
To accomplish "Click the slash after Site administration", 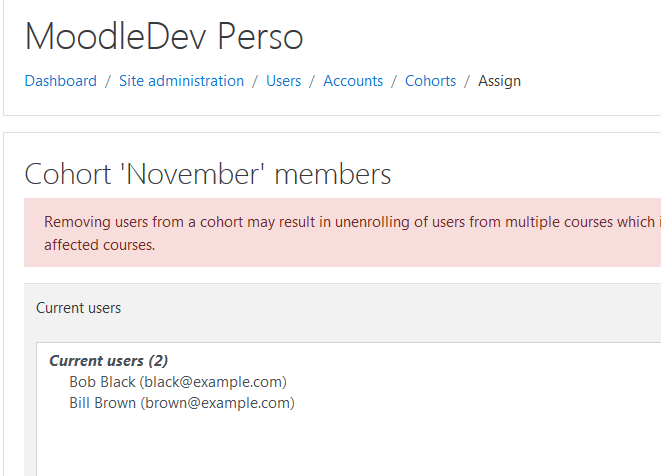I will [255, 81].
